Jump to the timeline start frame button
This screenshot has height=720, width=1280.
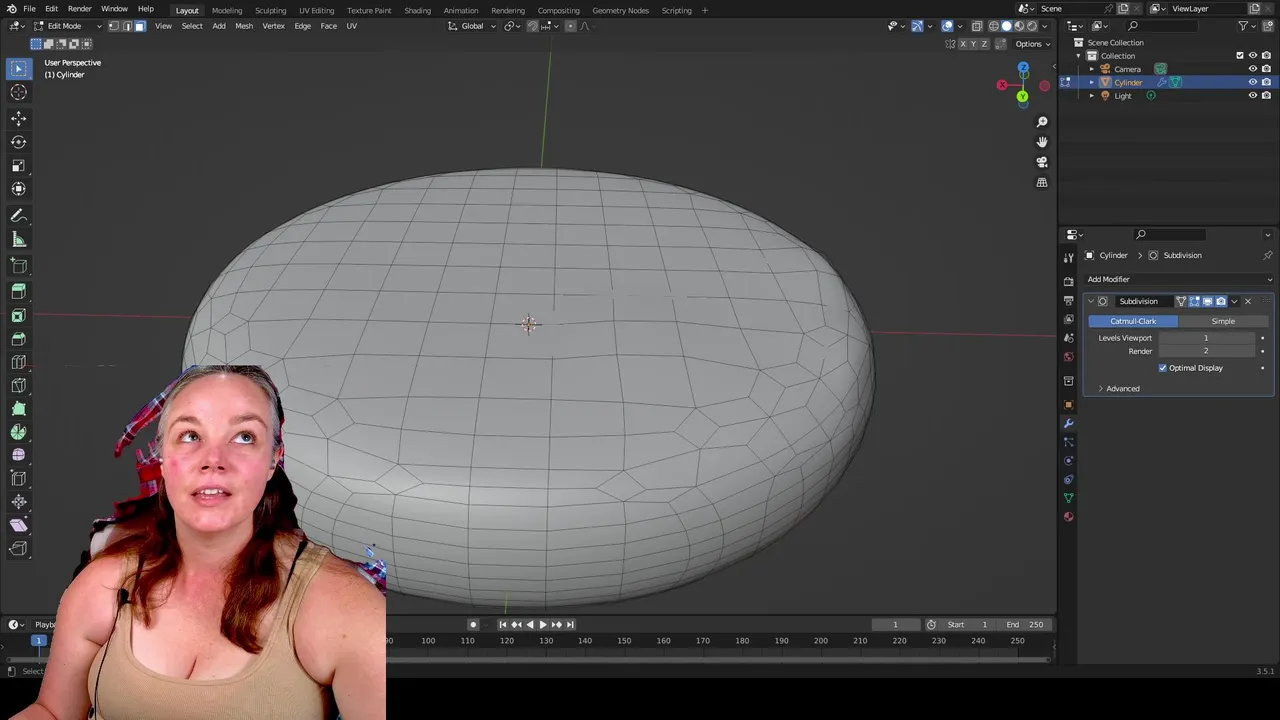click(x=502, y=624)
